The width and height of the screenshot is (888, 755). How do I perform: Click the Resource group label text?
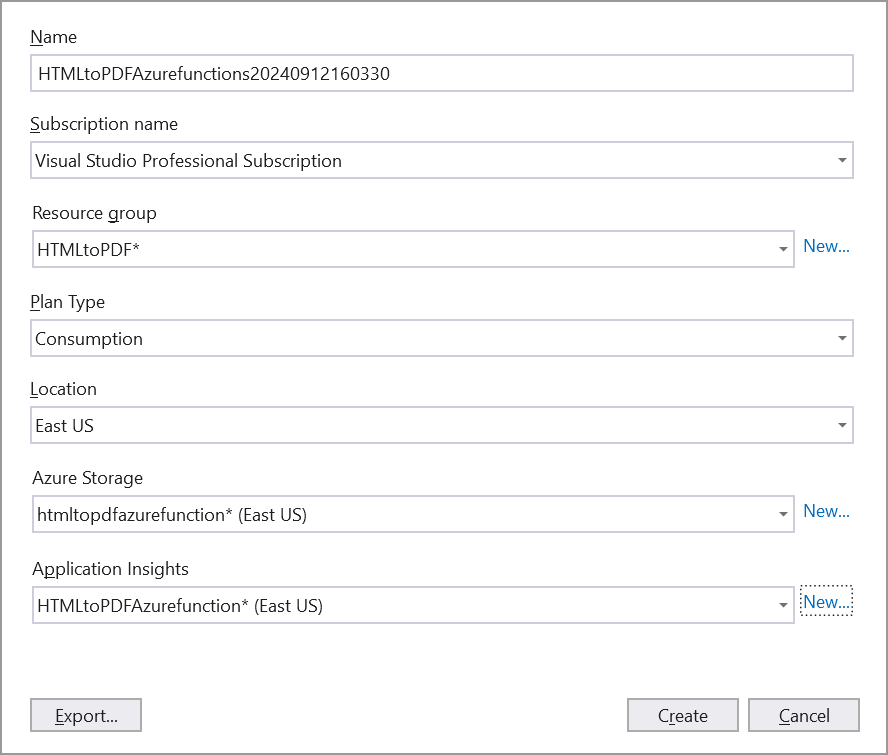[x=94, y=213]
